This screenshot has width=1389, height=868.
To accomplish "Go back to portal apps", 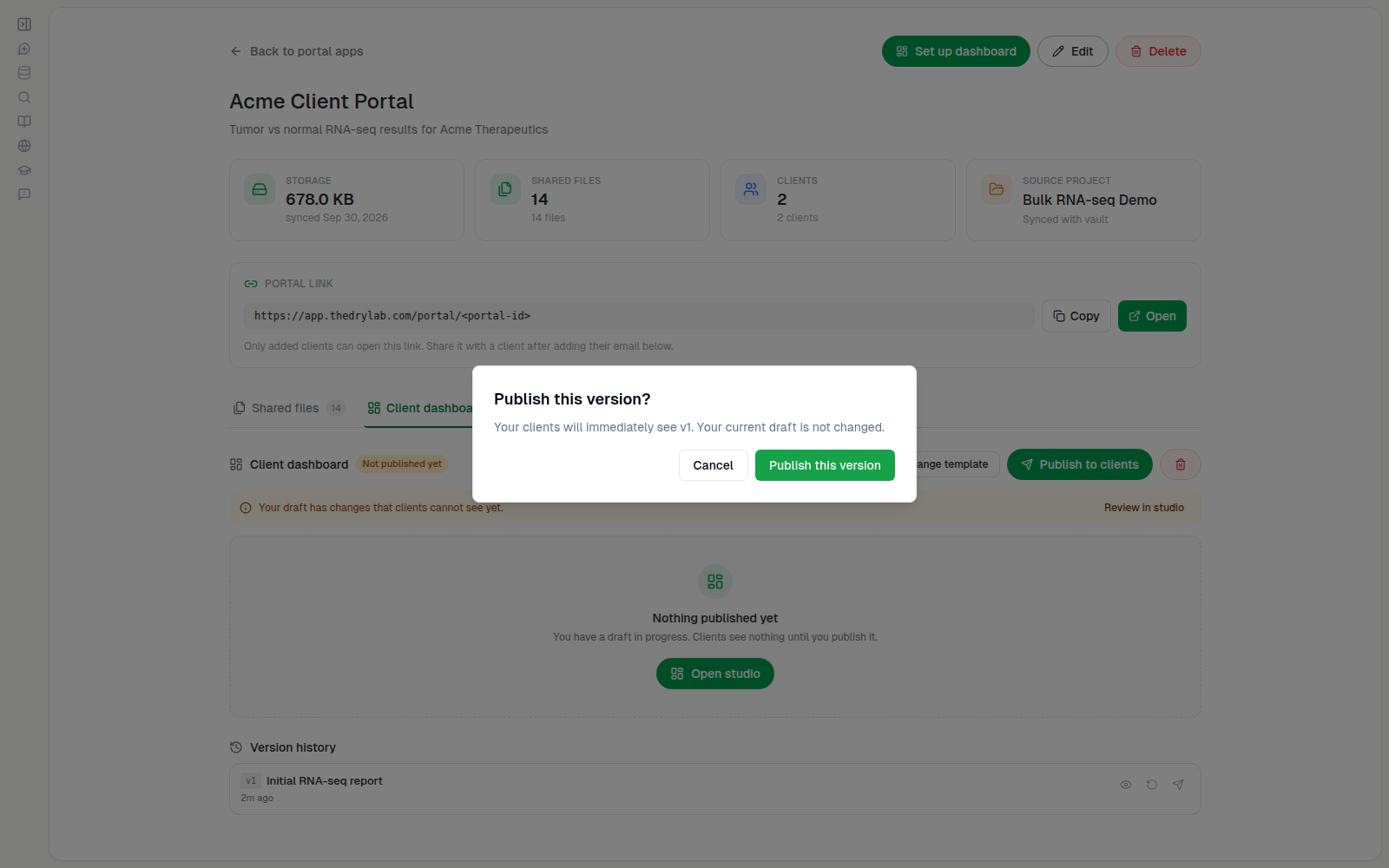I will click(297, 51).
